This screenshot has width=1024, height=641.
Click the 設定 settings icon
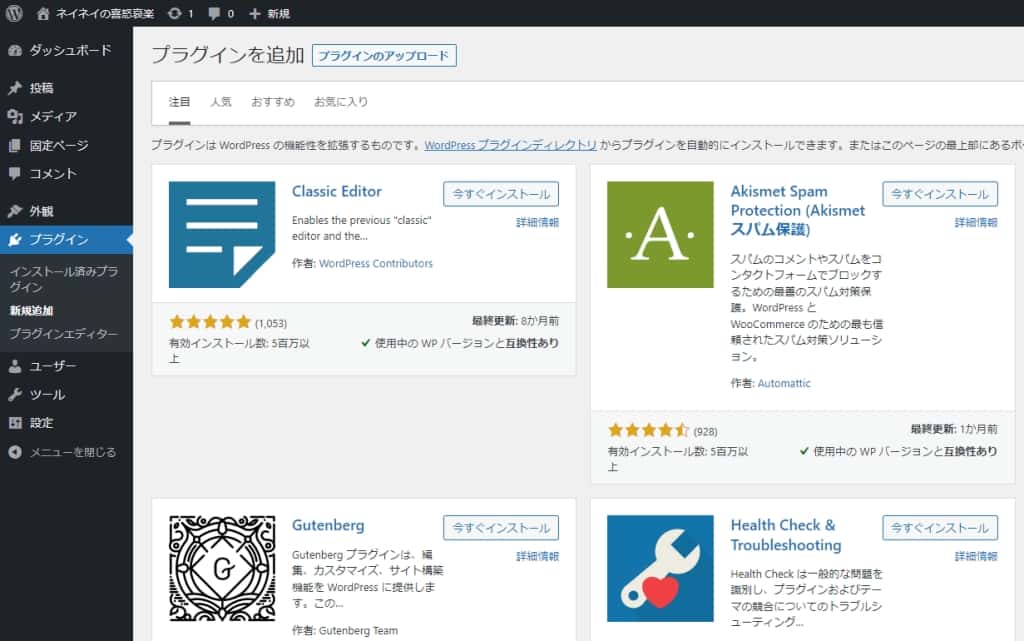(15, 423)
